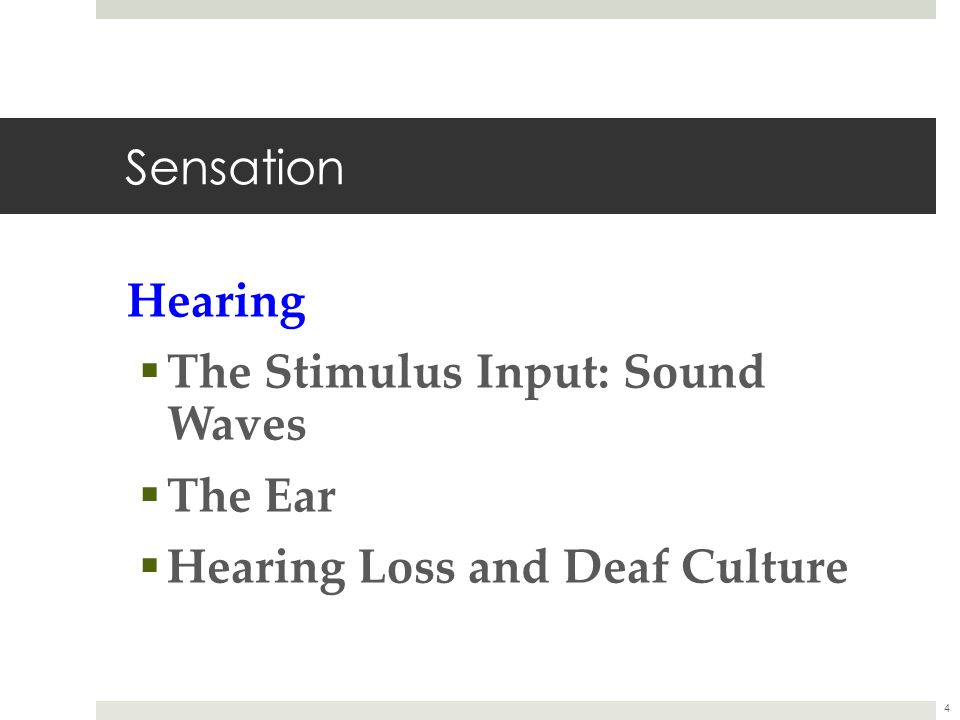Click the green bullet before Hearing Loss

(149, 564)
